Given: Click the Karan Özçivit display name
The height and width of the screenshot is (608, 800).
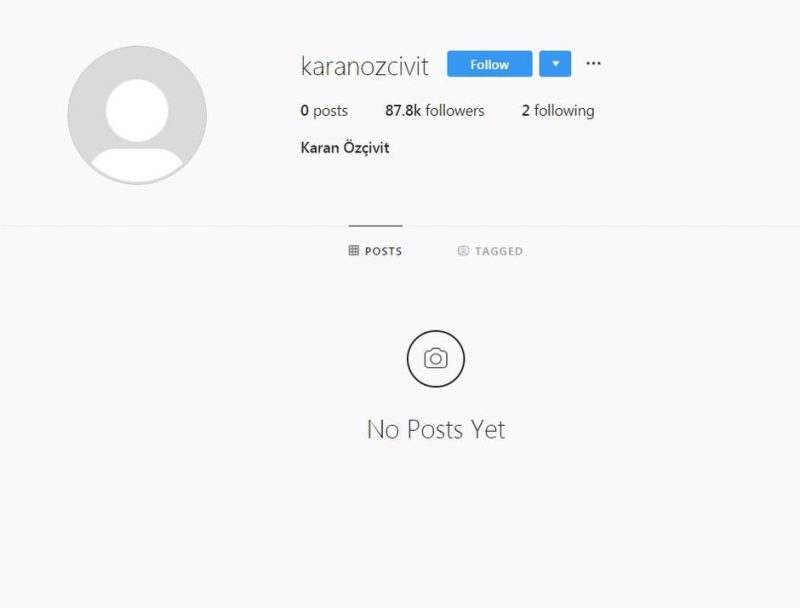Looking at the screenshot, I should (345, 147).
